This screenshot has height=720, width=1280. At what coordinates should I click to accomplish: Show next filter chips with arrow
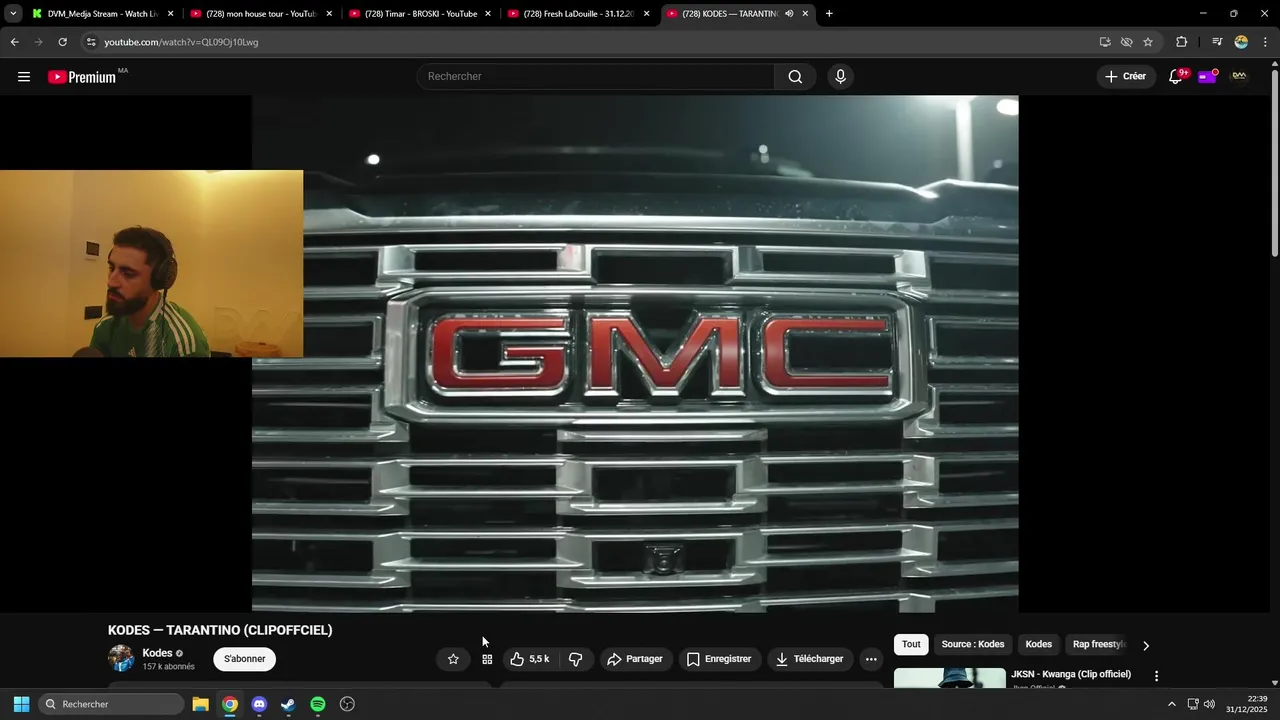(1146, 645)
